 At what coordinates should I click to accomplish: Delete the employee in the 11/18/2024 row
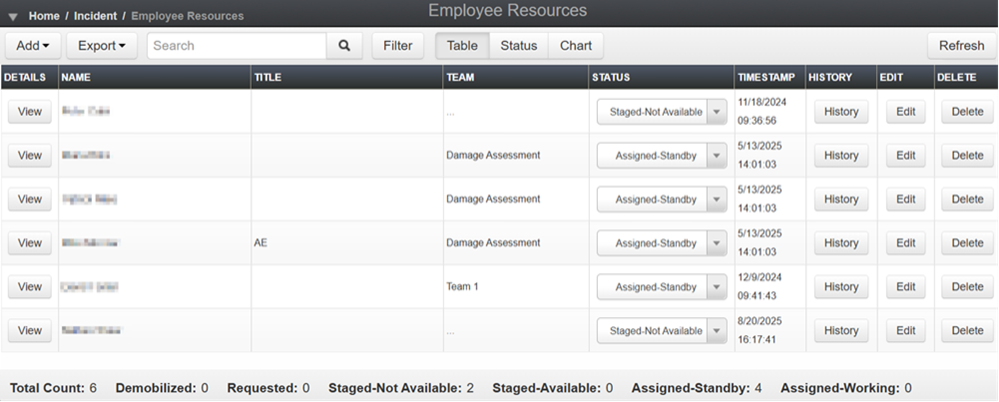point(967,111)
